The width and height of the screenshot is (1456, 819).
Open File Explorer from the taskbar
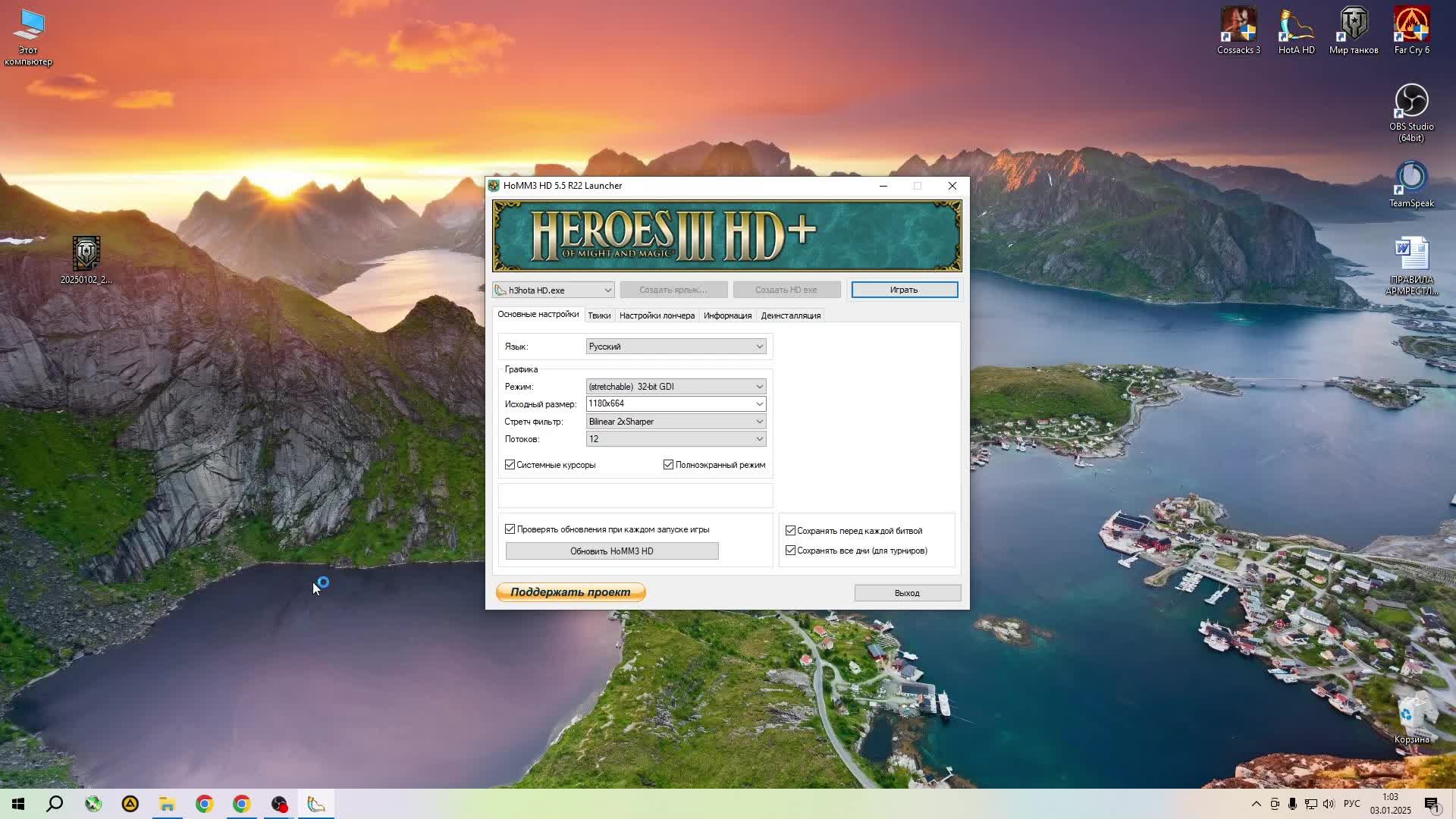click(167, 804)
